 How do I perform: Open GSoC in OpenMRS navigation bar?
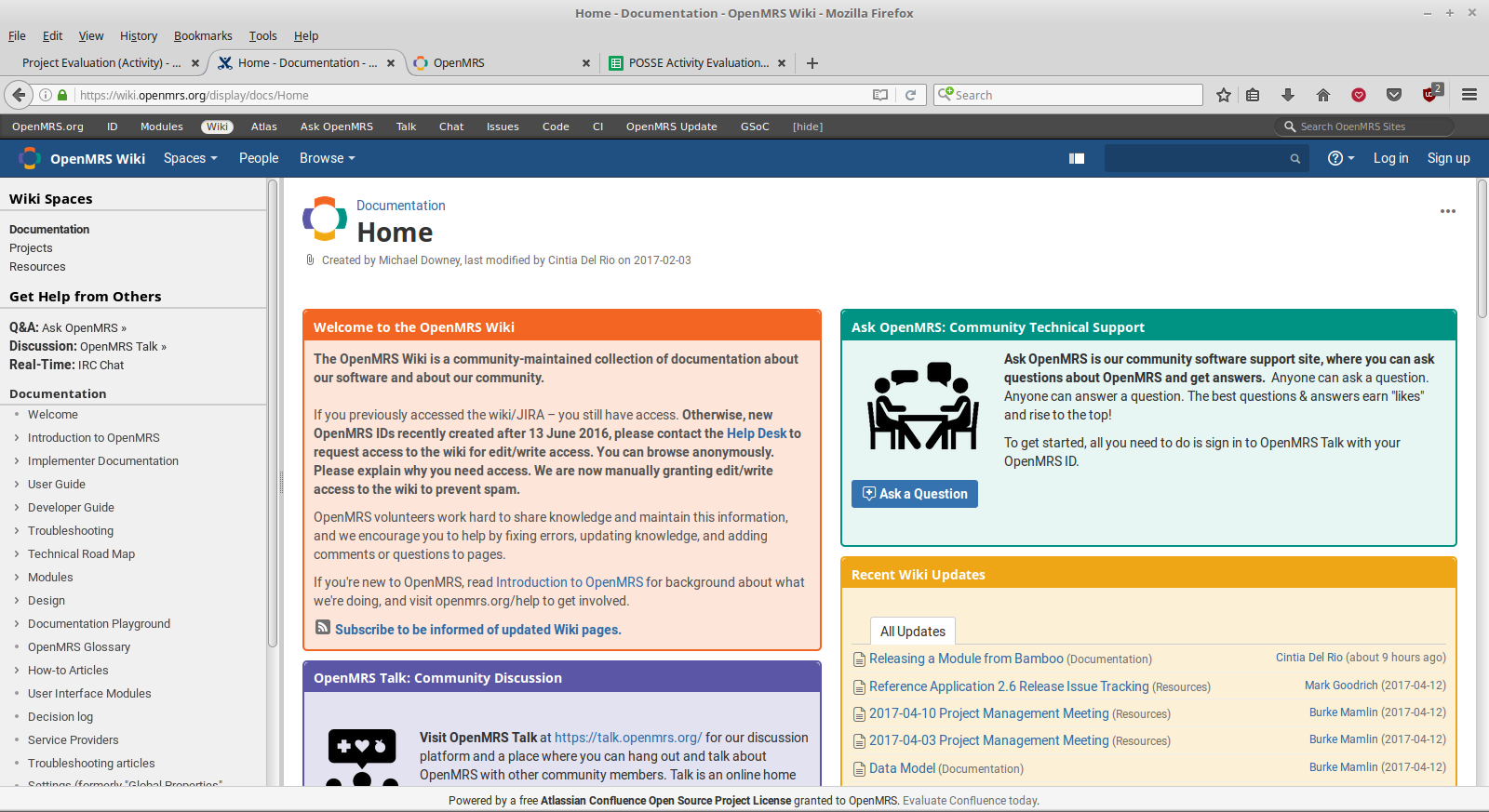click(x=755, y=126)
